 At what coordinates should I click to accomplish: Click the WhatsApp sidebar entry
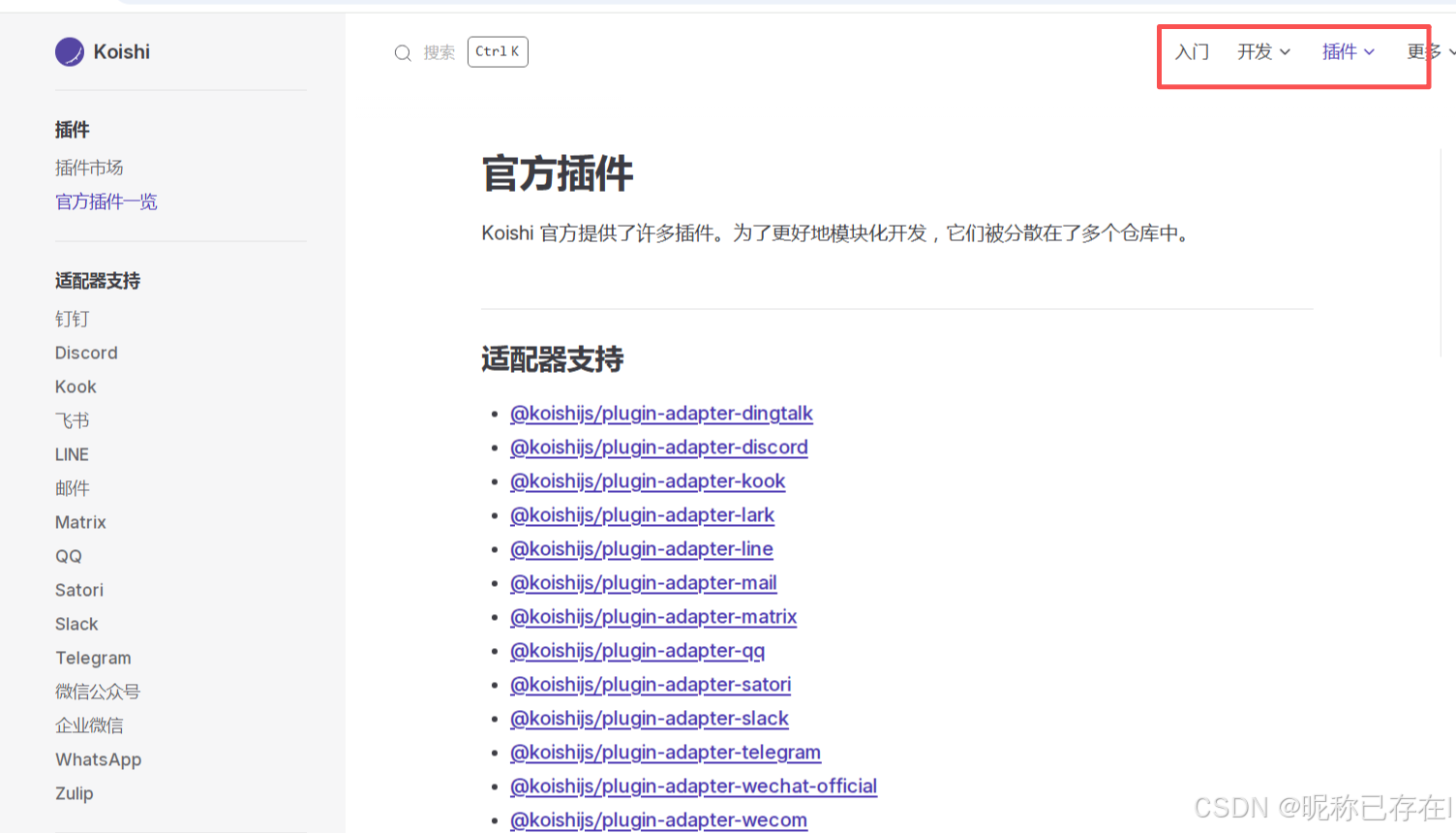pos(98,759)
